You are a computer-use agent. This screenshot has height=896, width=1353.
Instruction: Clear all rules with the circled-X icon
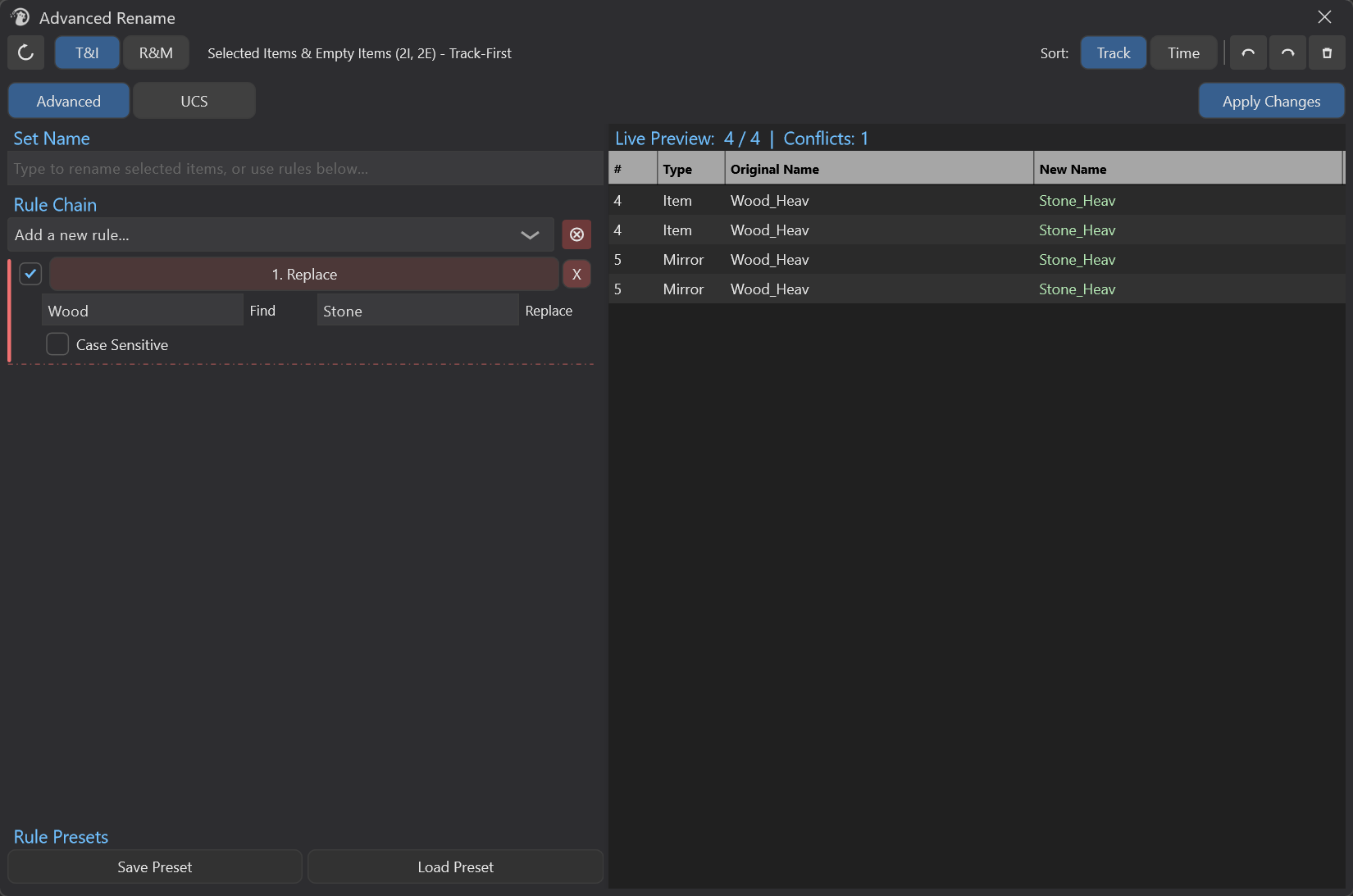coord(576,235)
